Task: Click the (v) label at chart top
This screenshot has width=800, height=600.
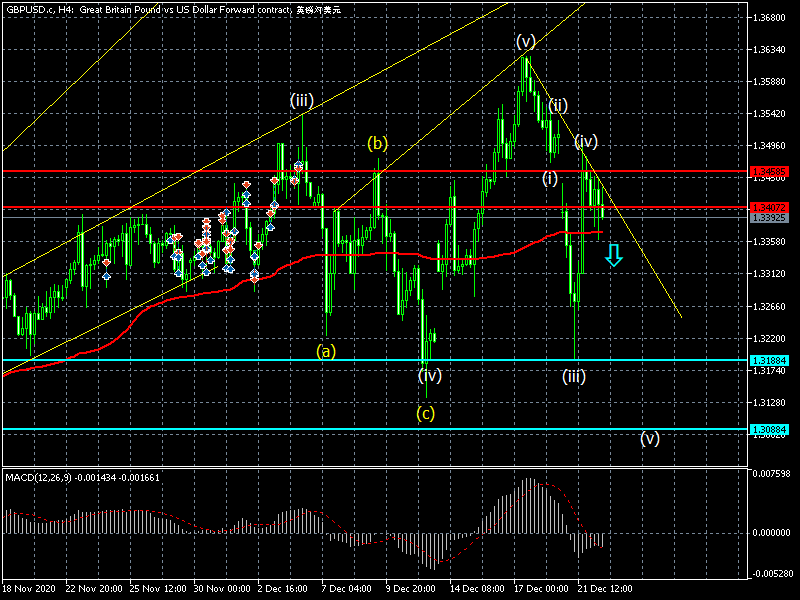Action: tap(526, 41)
